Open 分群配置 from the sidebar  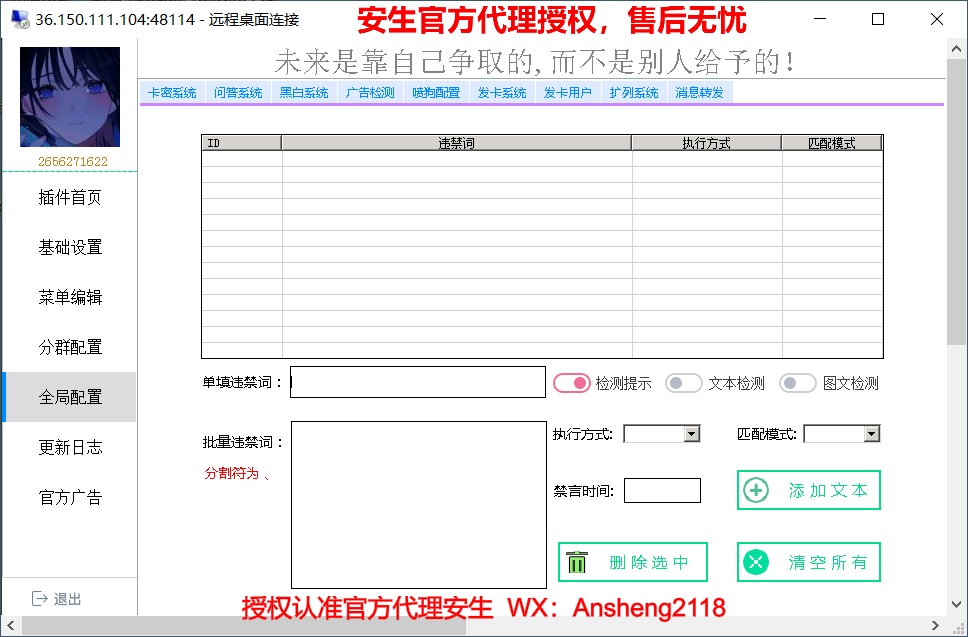coord(70,347)
